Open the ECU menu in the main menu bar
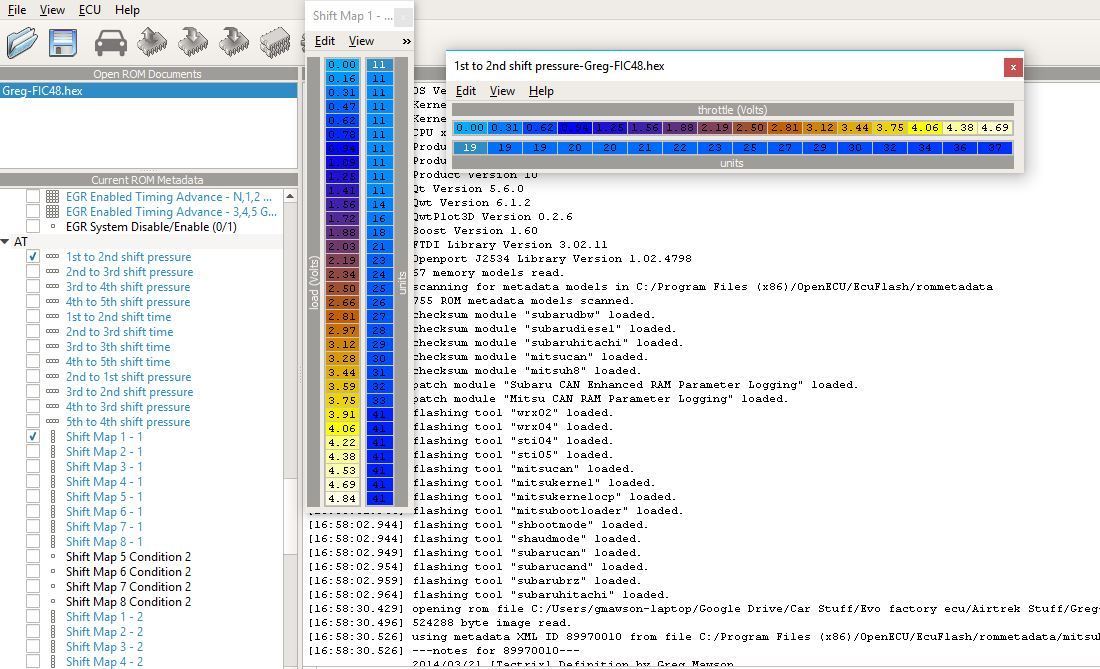Viewport: 1100px width, 669px height. pyautogui.click(x=90, y=10)
